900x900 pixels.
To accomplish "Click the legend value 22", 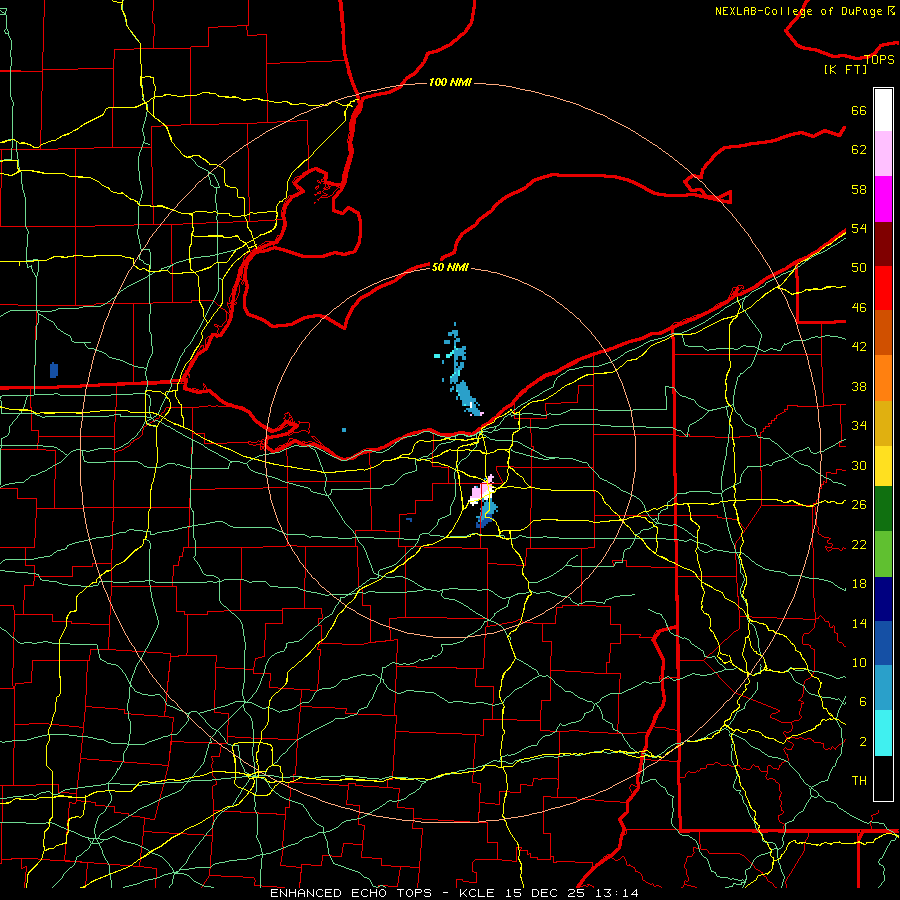I will click(x=859, y=544).
